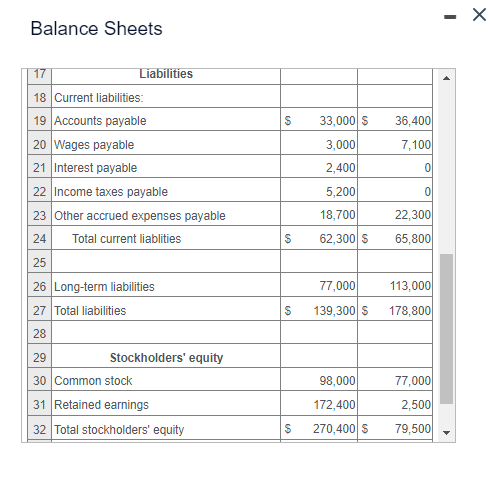Click Long-term liabilities value 77,000
This screenshot has height=485, width=491.
pyautogui.click(x=337, y=286)
